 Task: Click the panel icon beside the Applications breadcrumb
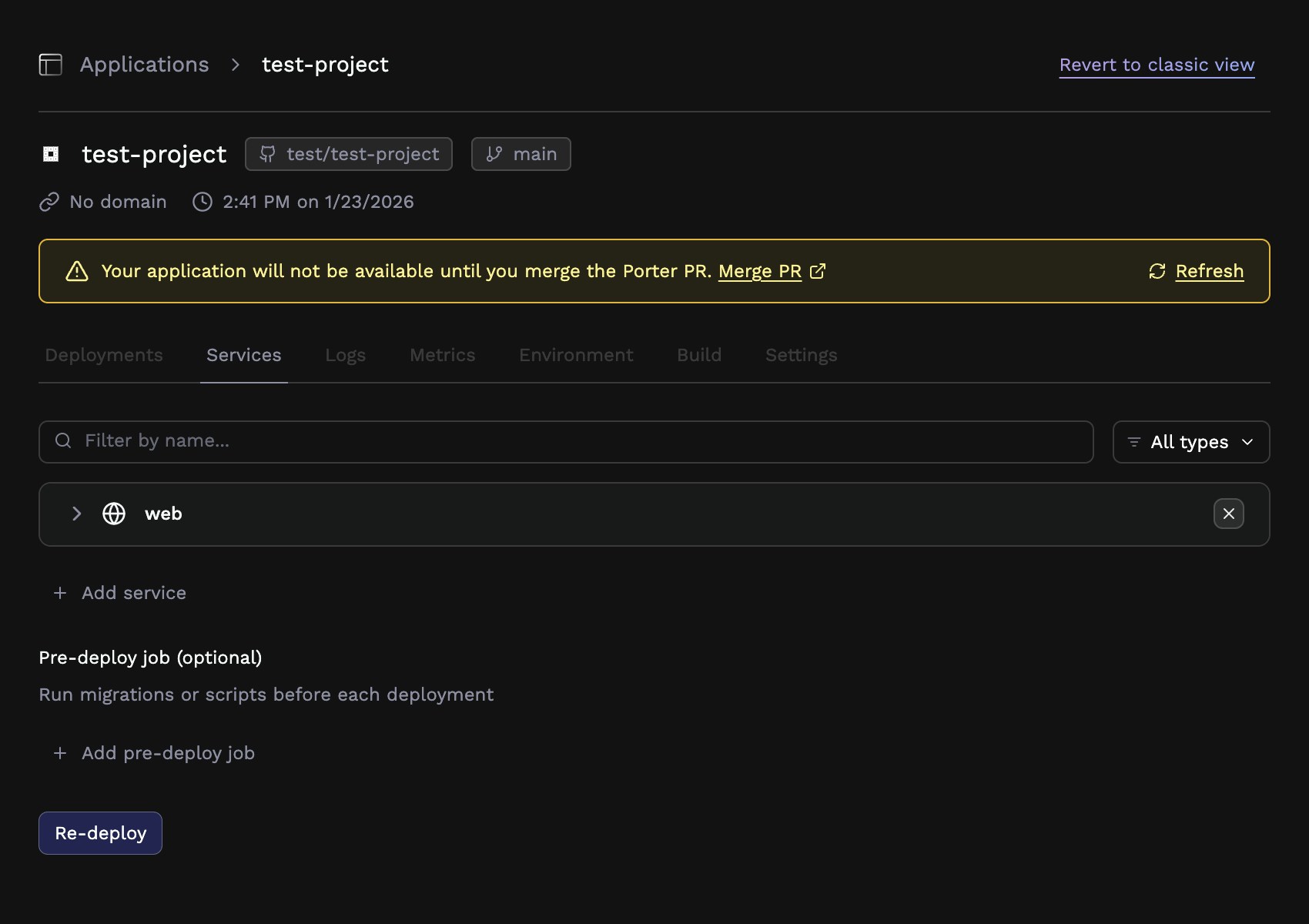[x=50, y=65]
